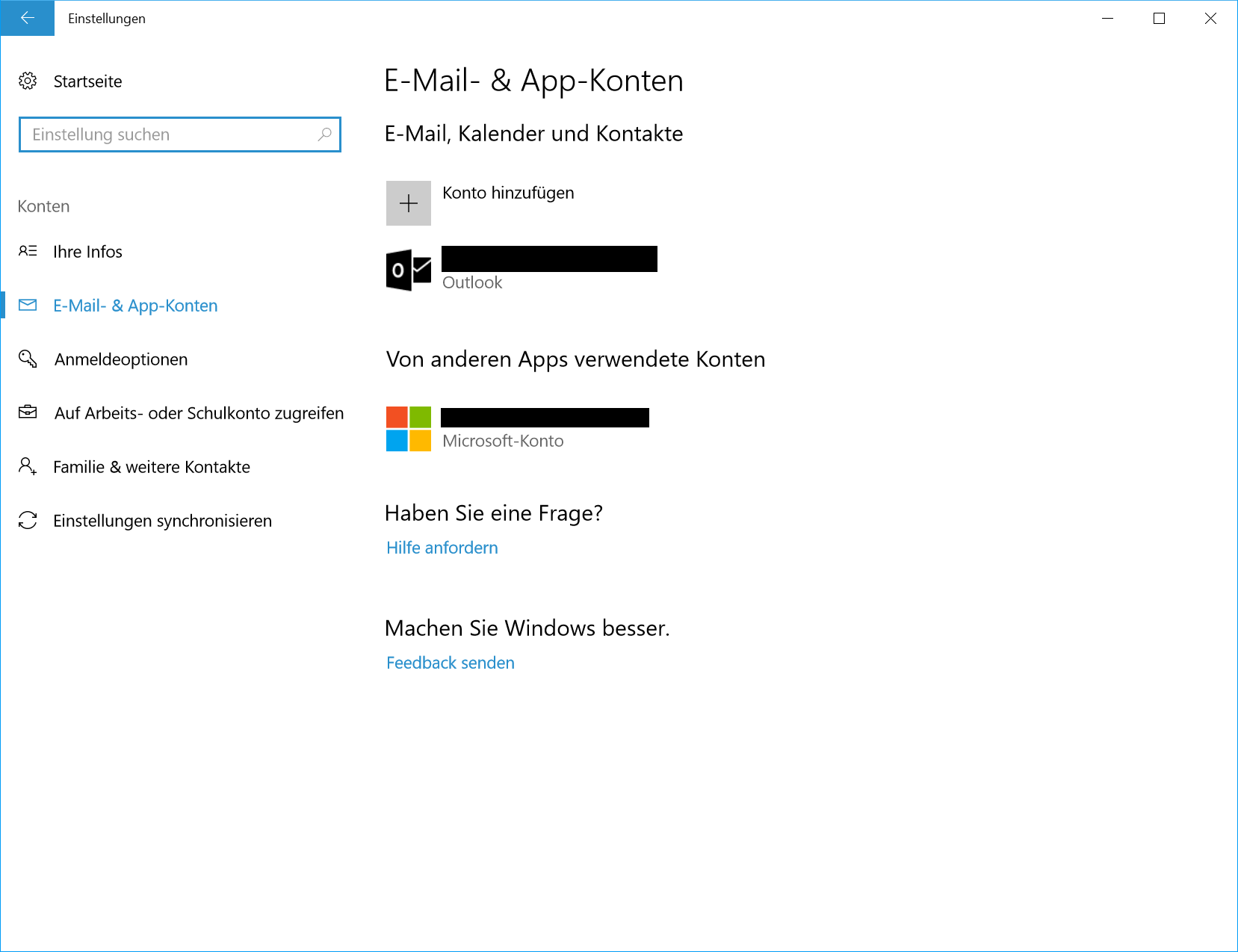Click the sync icon for Einstellungen synchronisieren
Image resolution: width=1238 pixels, height=952 pixels.
pos(28,521)
